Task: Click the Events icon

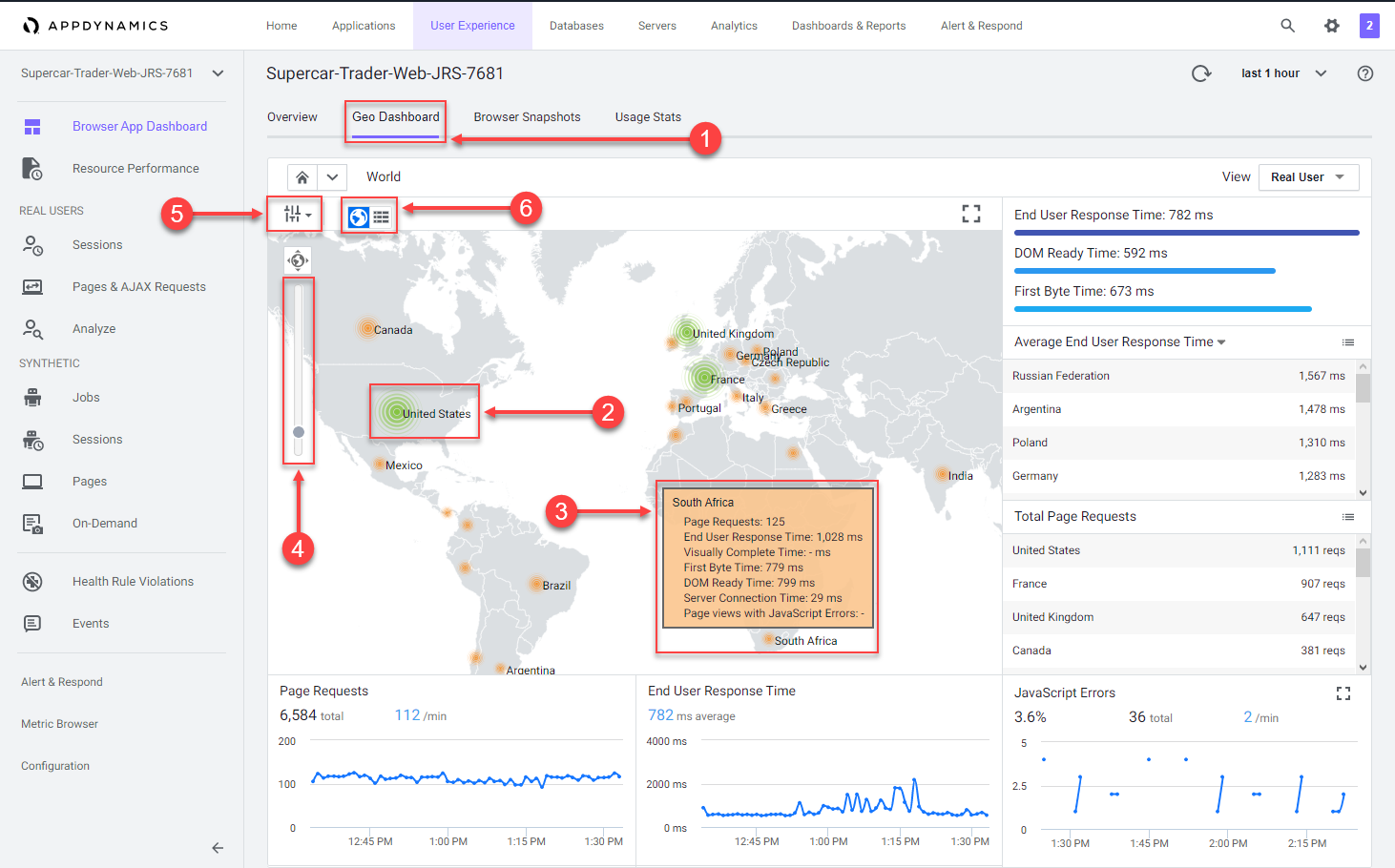Action: tap(32, 624)
